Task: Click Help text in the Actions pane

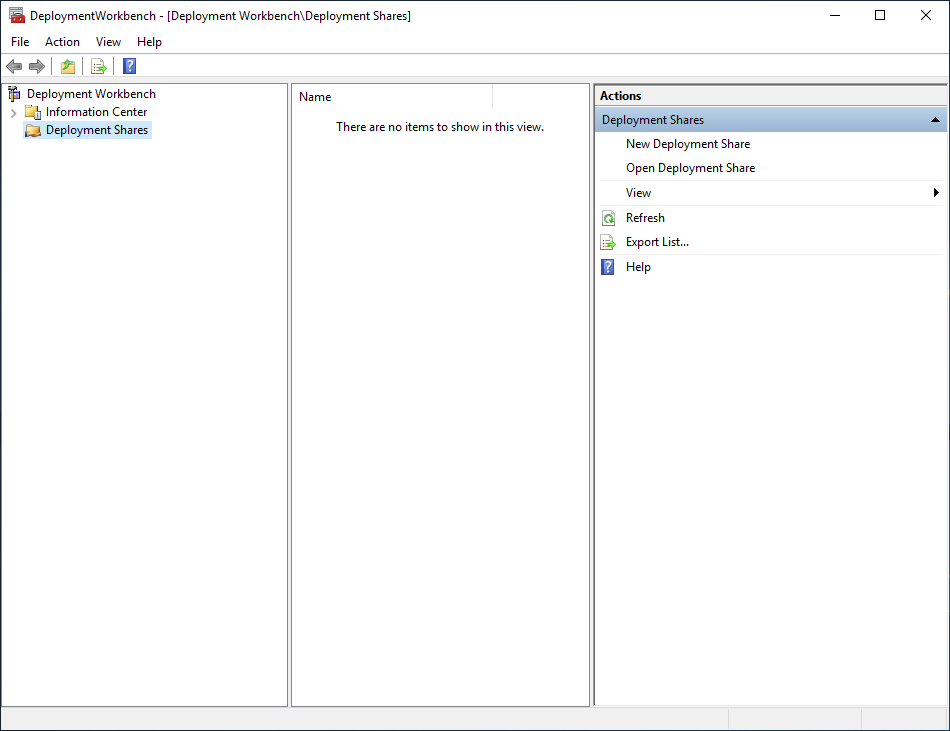Action: 638,267
